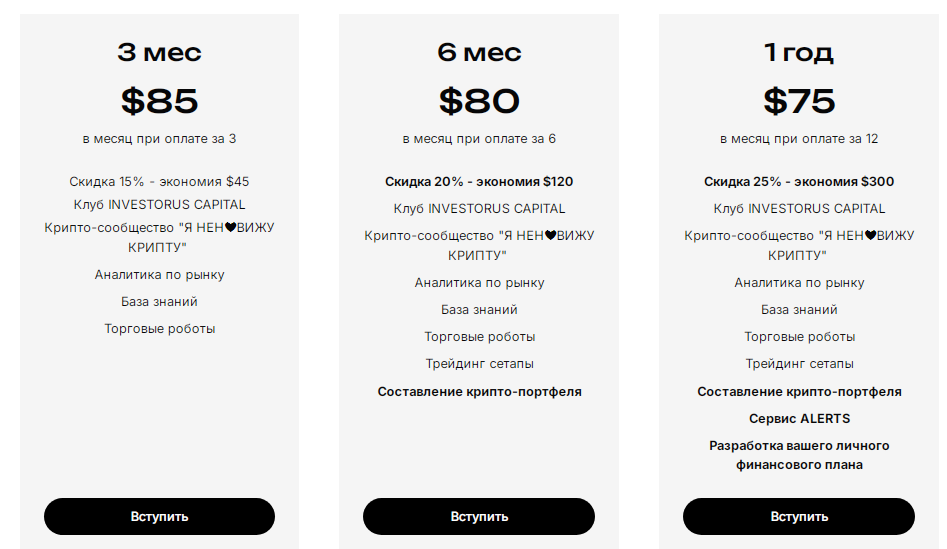Click Вступить button in 6 мес plan

coord(479,516)
